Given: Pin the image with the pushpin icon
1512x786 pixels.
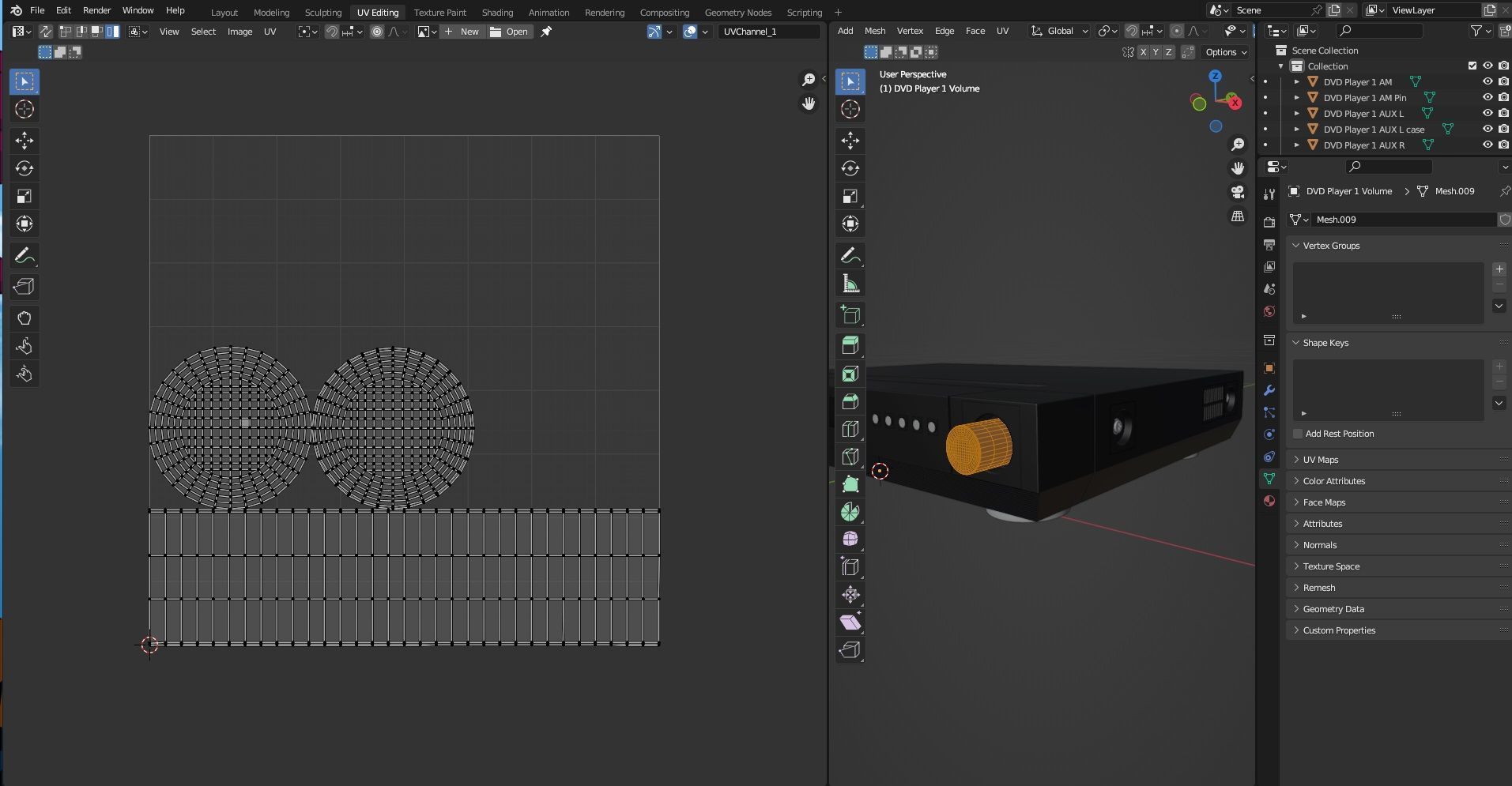Looking at the screenshot, I should coord(546,32).
